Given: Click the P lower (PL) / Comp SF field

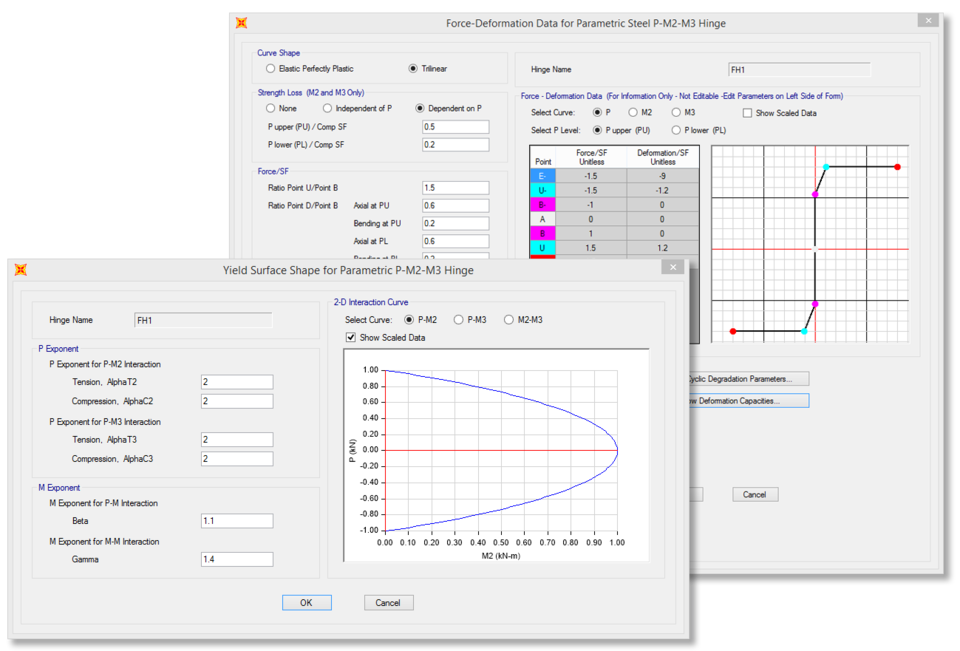Looking at the screenshot, I should [456, 145].
